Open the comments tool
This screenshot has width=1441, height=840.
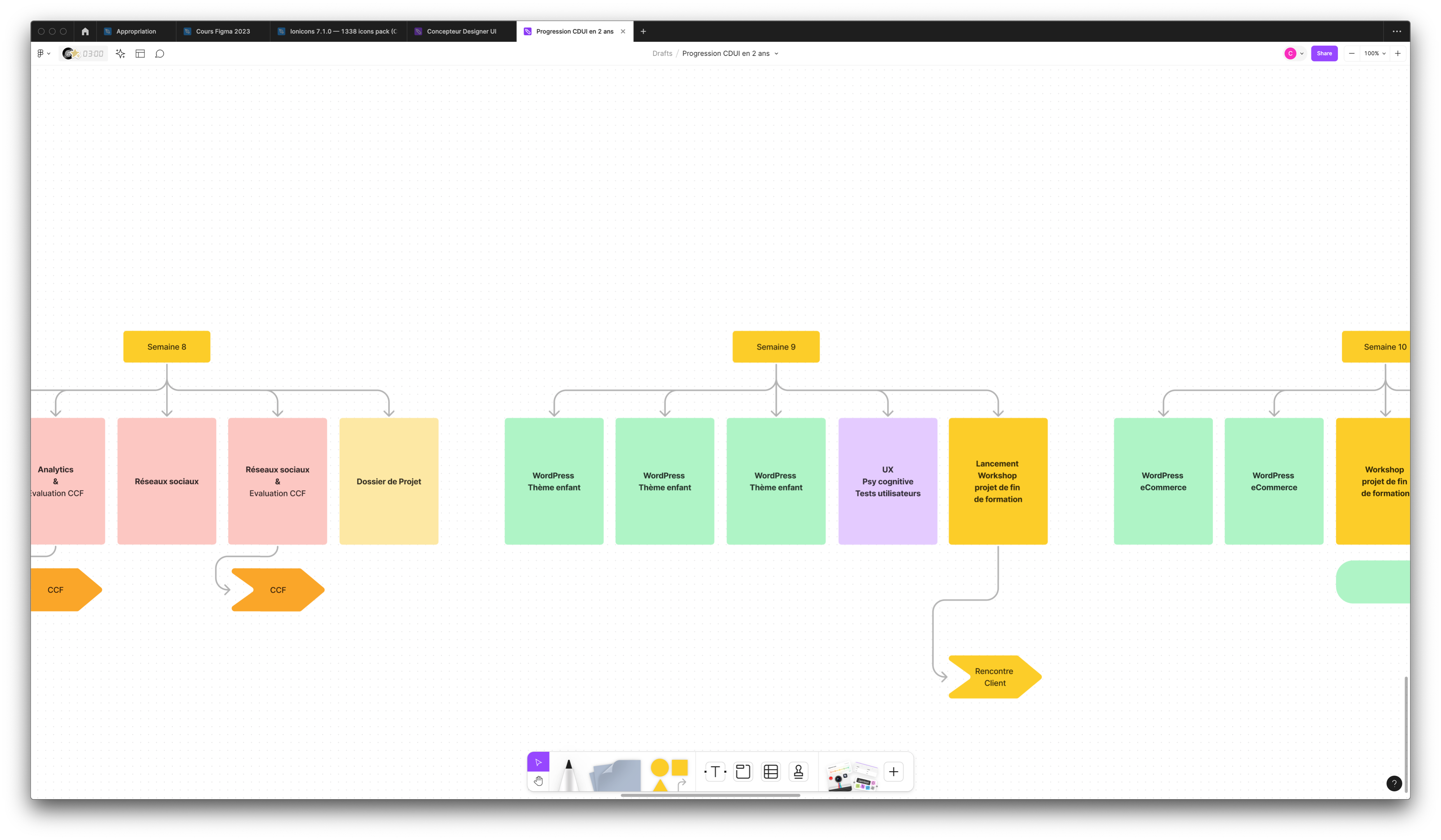point(160,54)
